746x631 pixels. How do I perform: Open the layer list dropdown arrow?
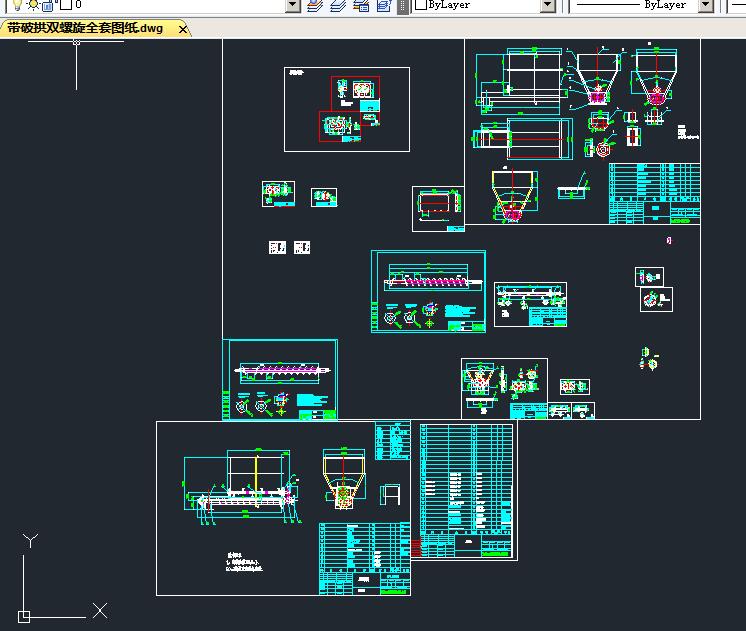pos(293,5)
